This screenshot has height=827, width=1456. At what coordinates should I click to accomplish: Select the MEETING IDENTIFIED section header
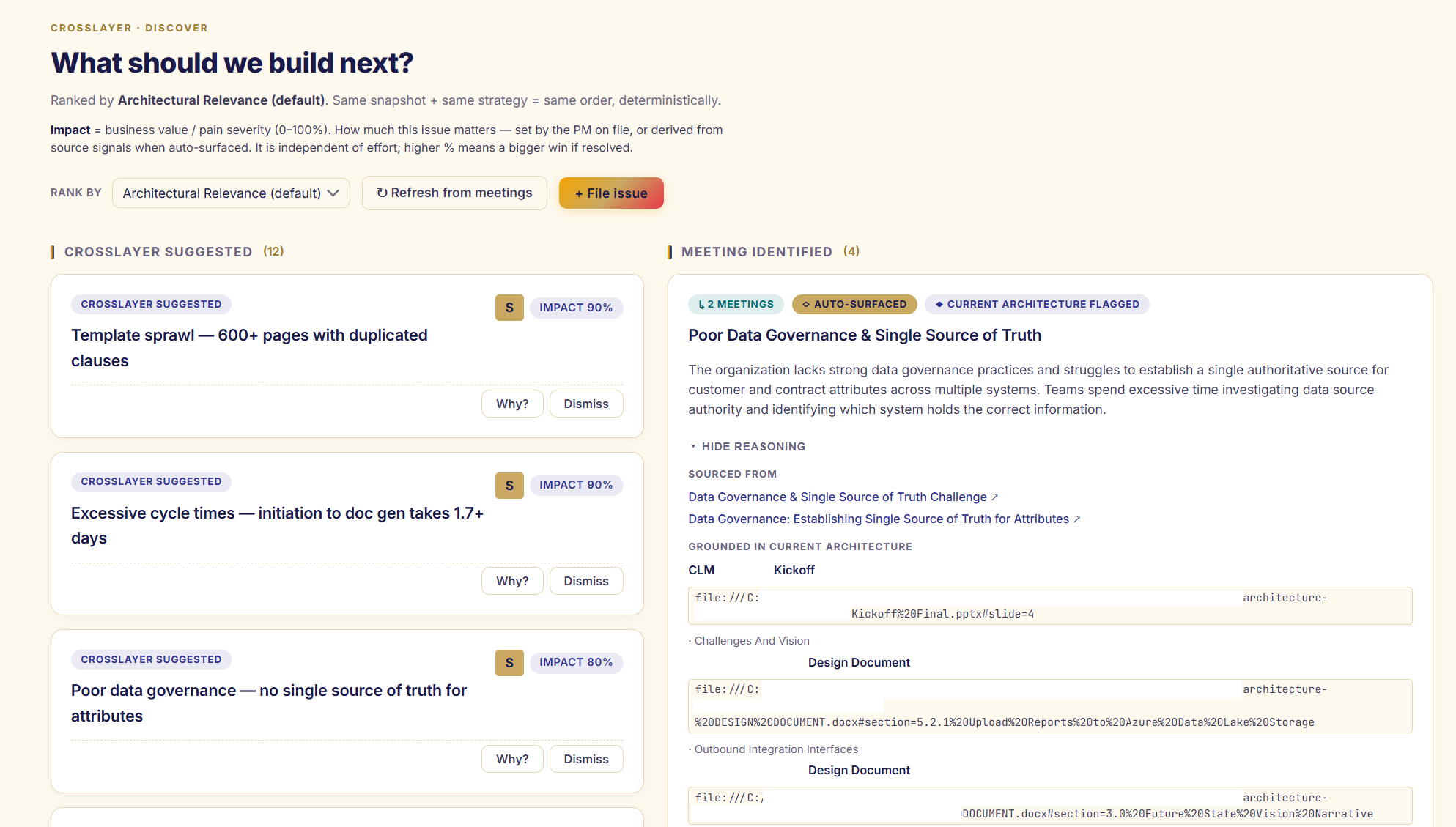(757, 251)
